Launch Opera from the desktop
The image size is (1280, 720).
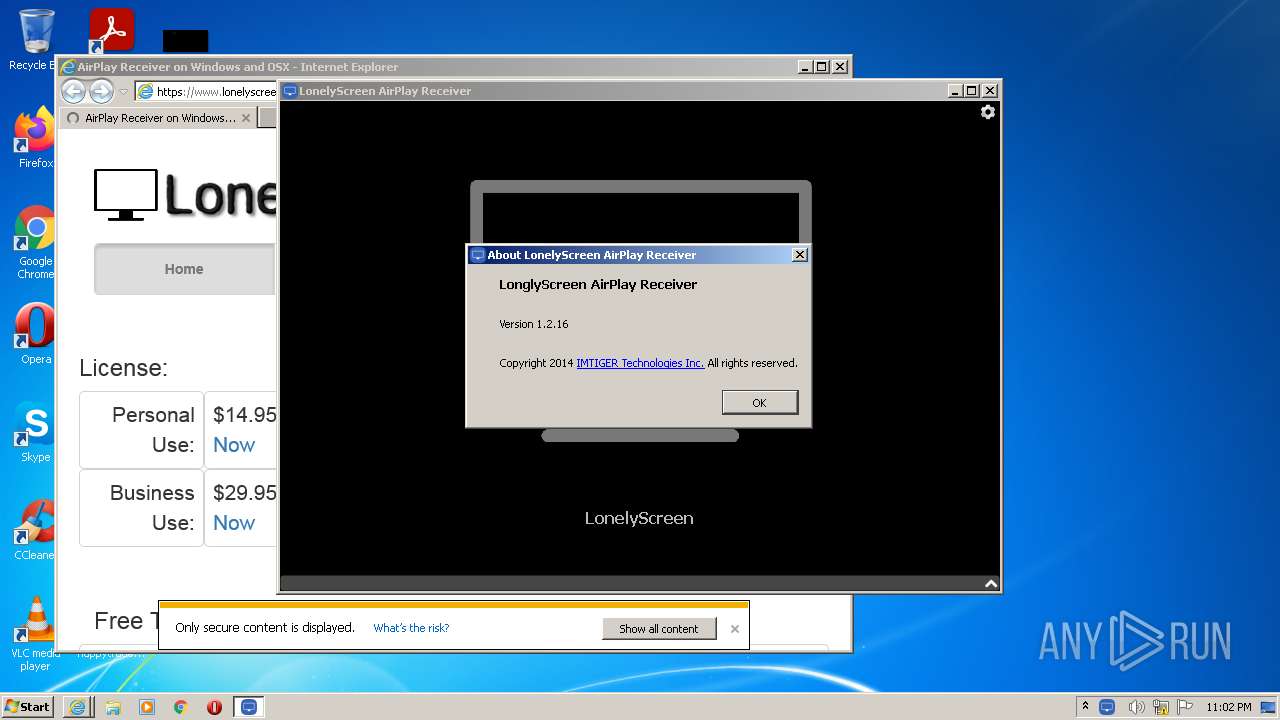point(35,335)
